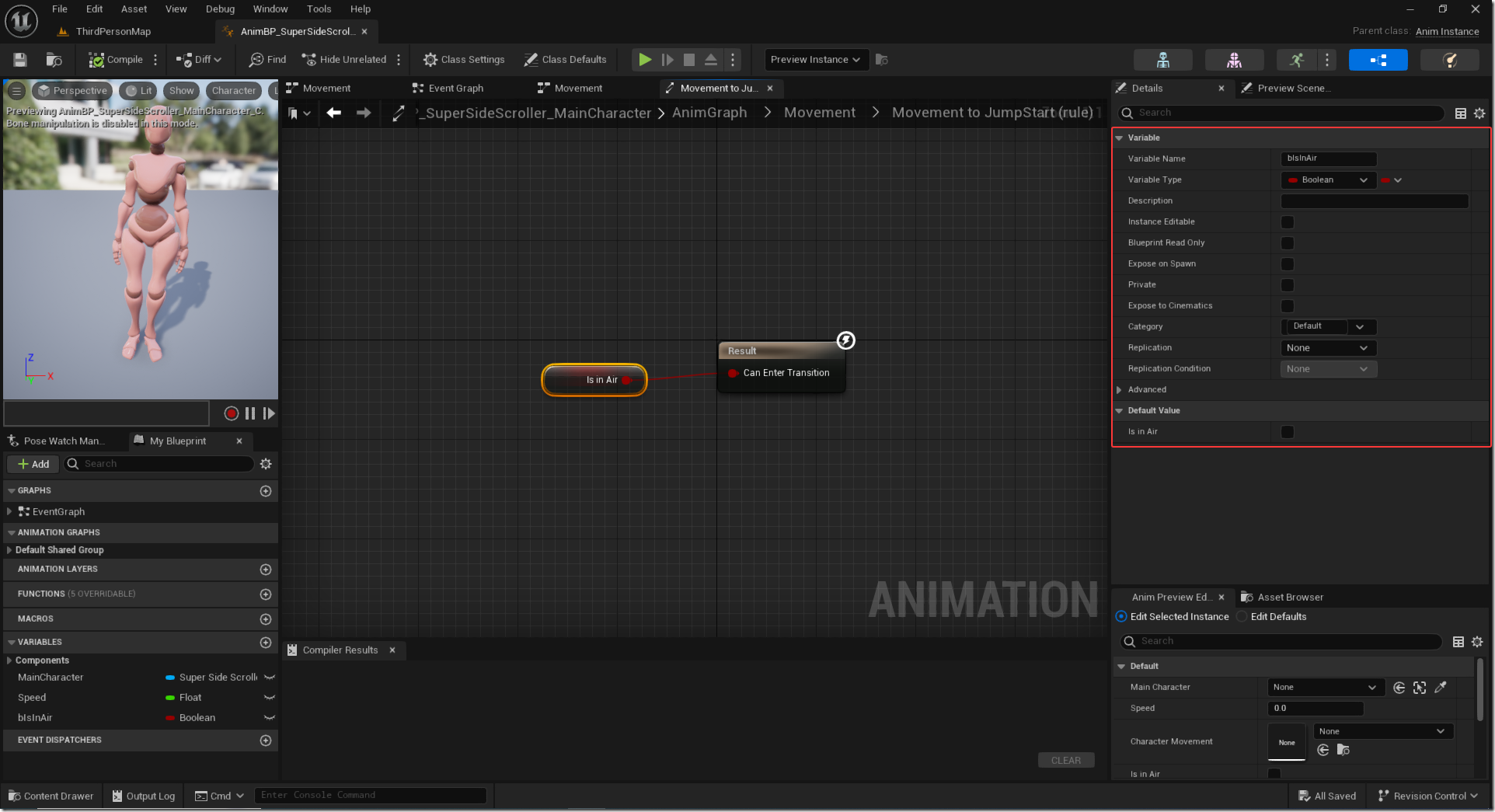This screenshot has height=812, width=1495.
Task: Open the Debug menu
Action: pyautogui.click(x=220, y=9)
